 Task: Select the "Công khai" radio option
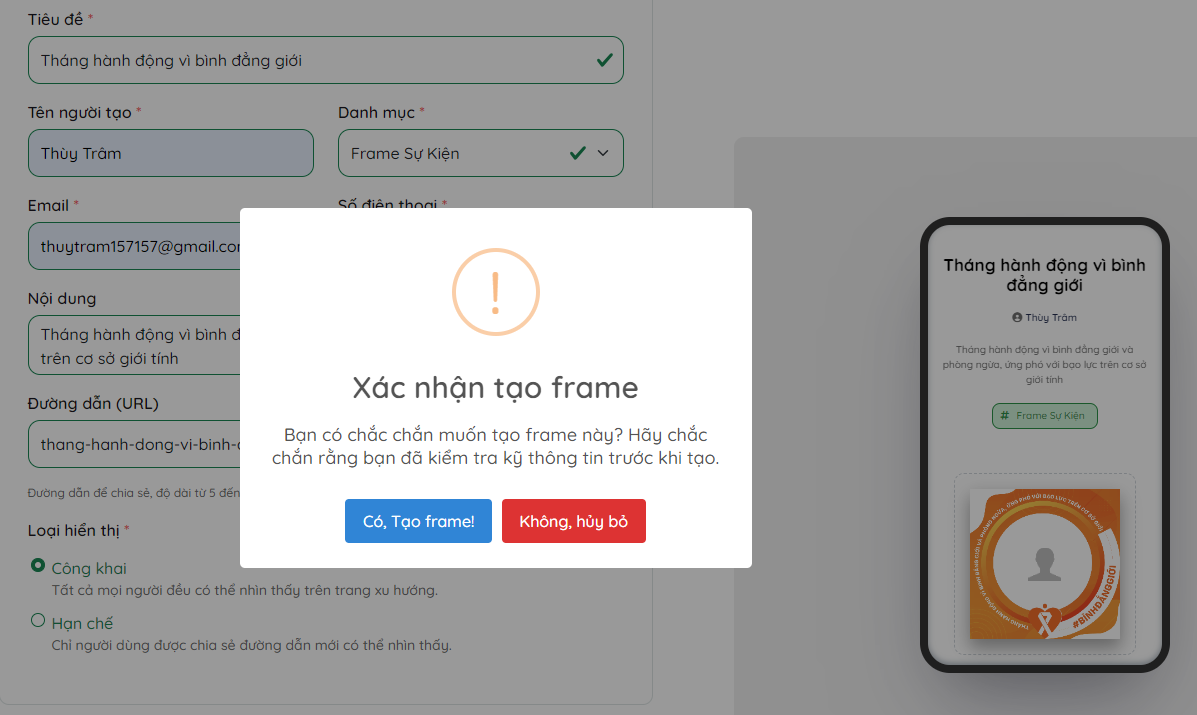[37, 565]
